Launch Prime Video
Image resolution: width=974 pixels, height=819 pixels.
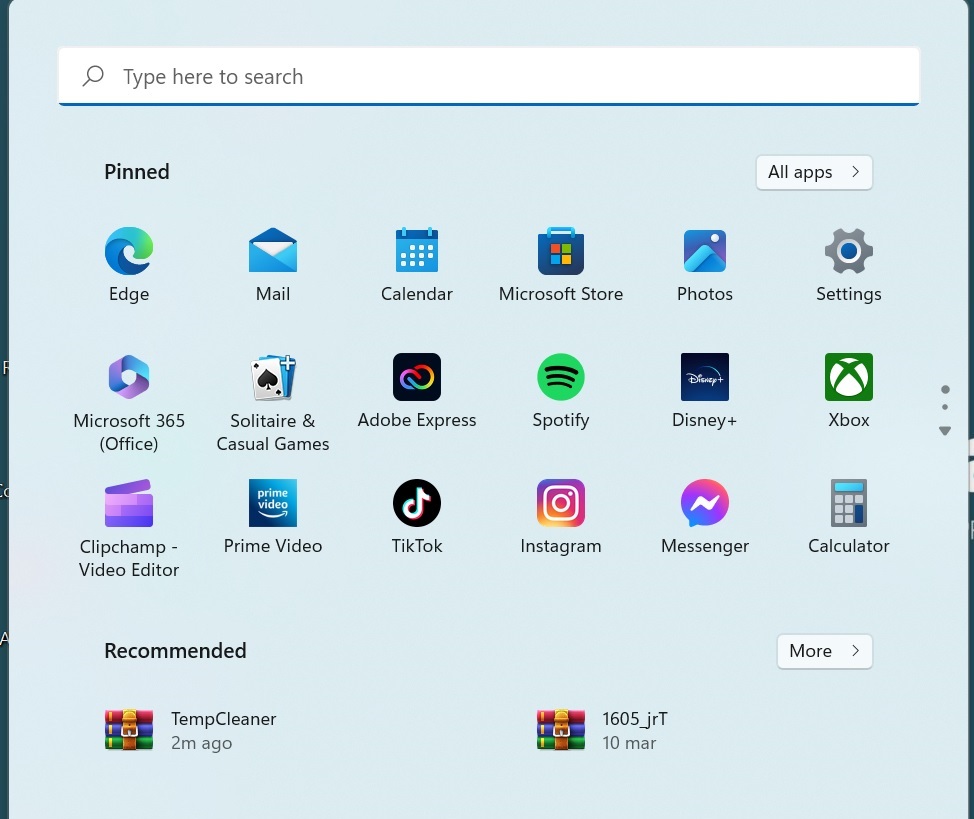click(x=273, y=517)
